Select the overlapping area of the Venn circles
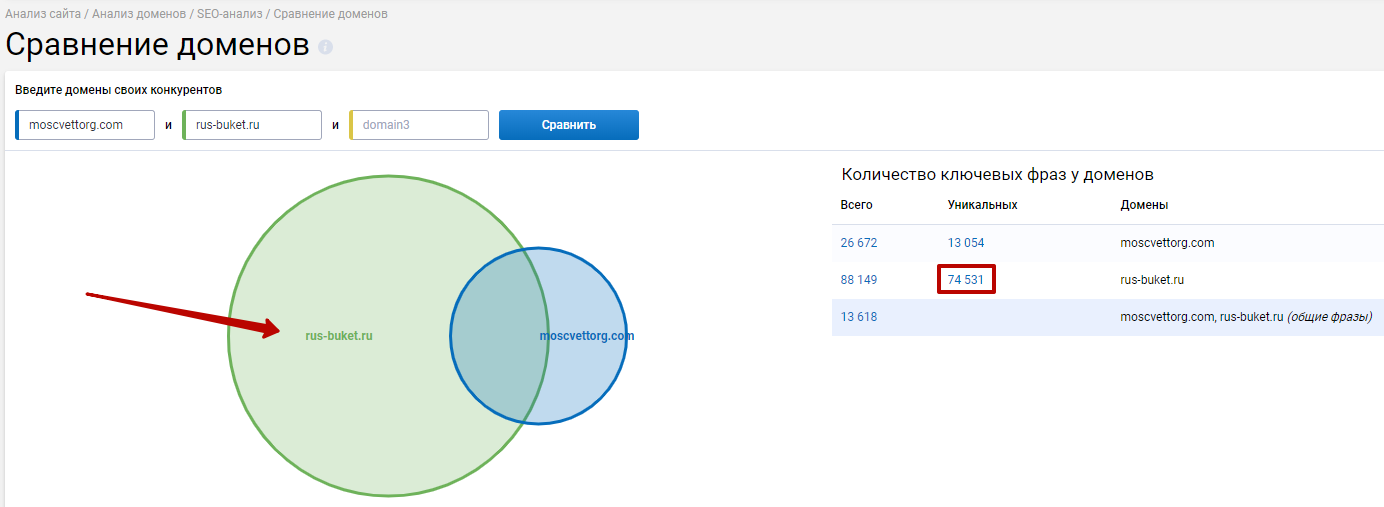This screenshot has height=507, width=1384. pos(500,335)
